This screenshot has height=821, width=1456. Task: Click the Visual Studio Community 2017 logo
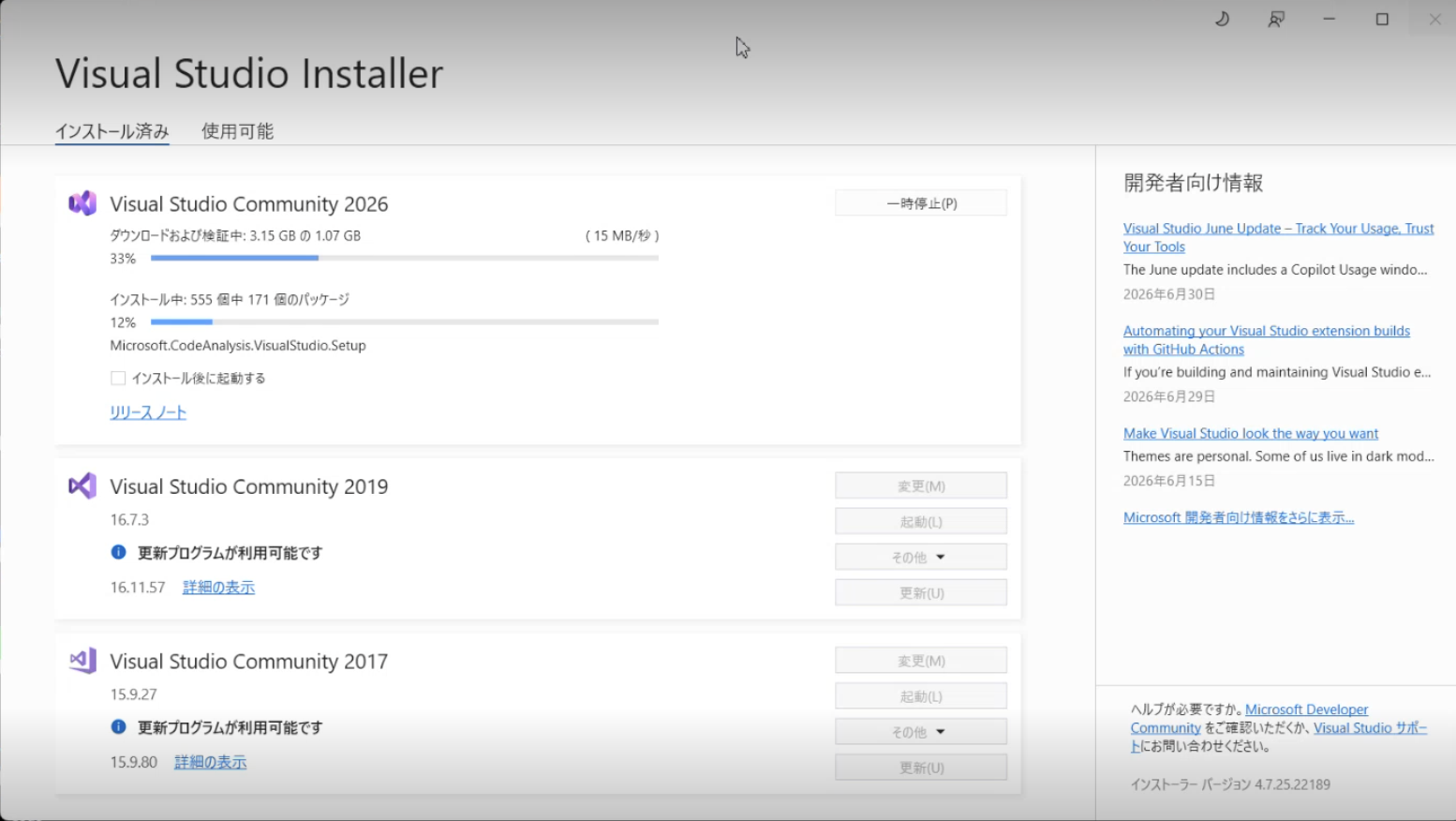[x=82, y=660]
